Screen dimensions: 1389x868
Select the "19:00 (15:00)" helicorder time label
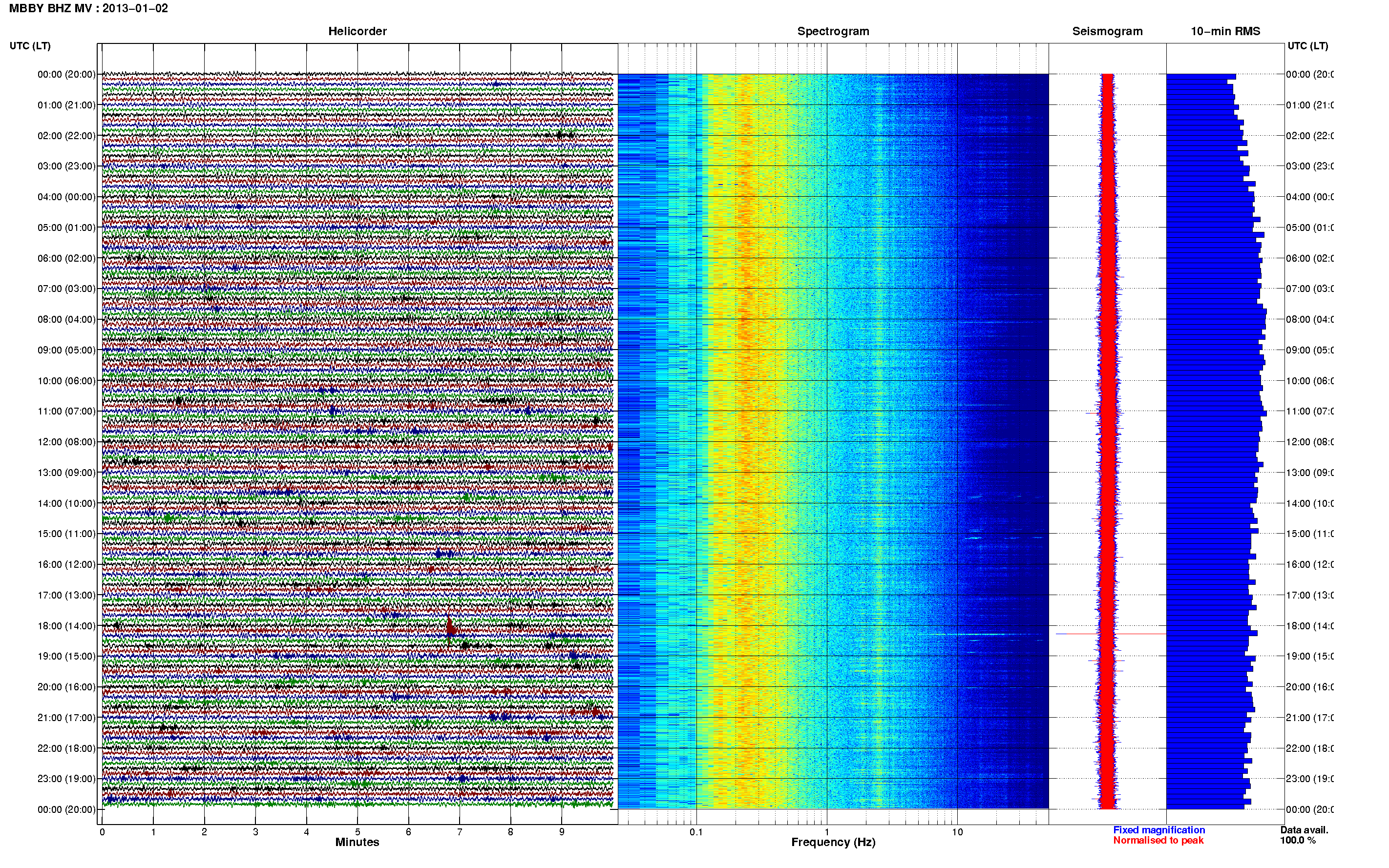[x=66, y=656]
